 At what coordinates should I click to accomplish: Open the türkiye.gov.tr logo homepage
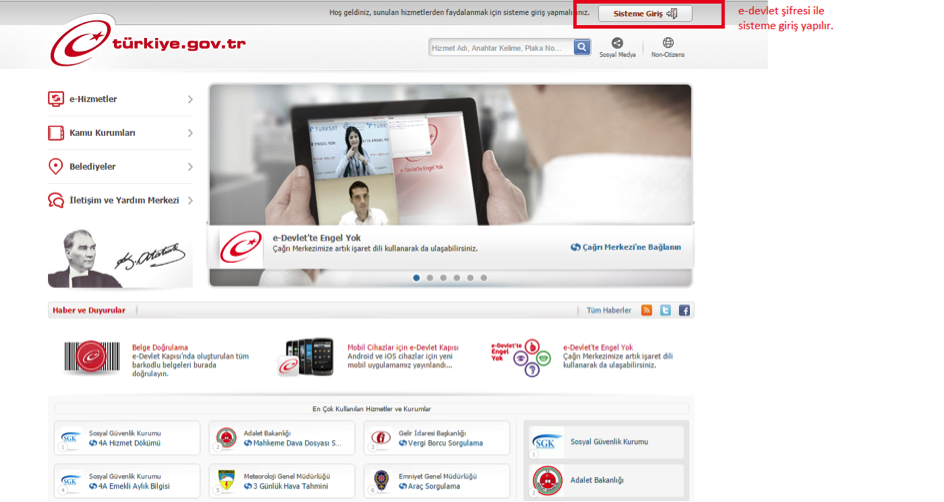[x=148, y=42]
